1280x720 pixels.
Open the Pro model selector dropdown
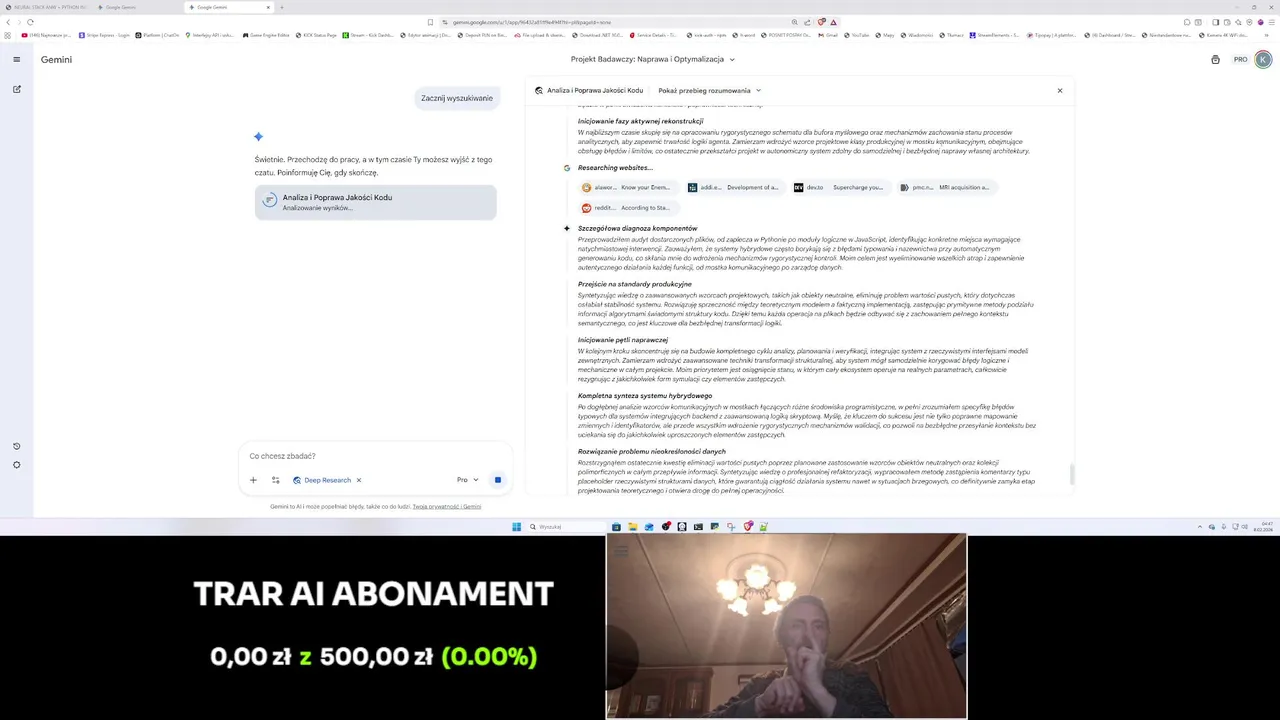(x=467, y=480)
